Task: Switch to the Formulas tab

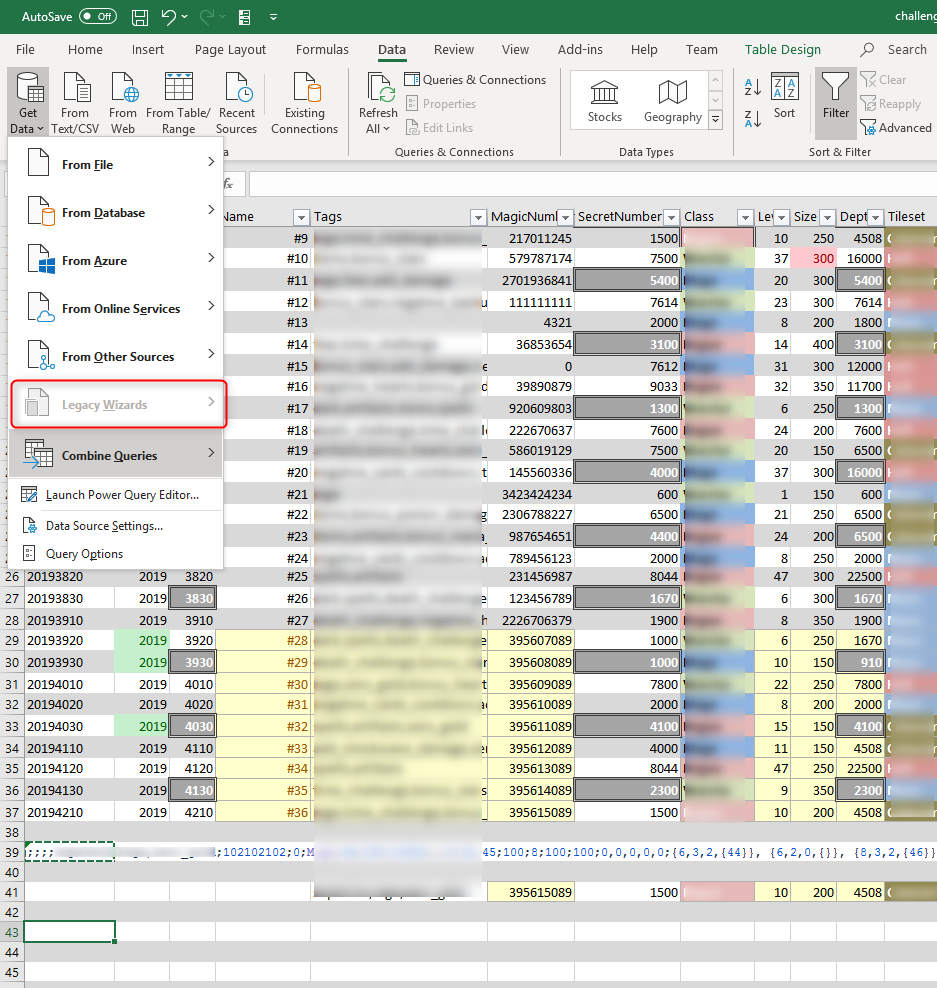Action: (322, 49)
